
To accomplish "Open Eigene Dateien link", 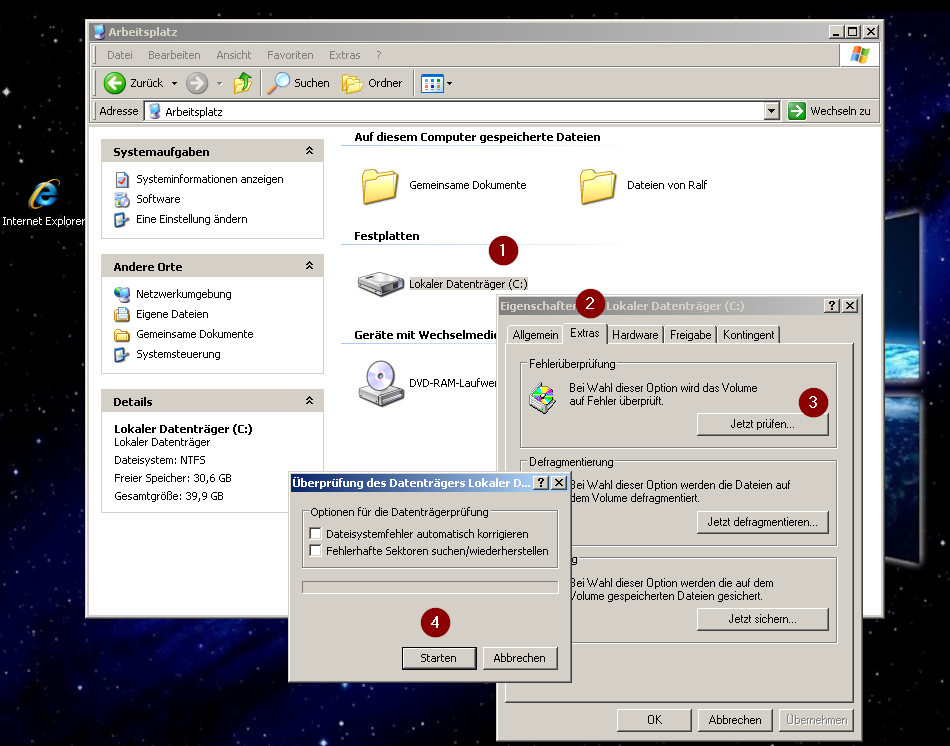I will (172, 314).
